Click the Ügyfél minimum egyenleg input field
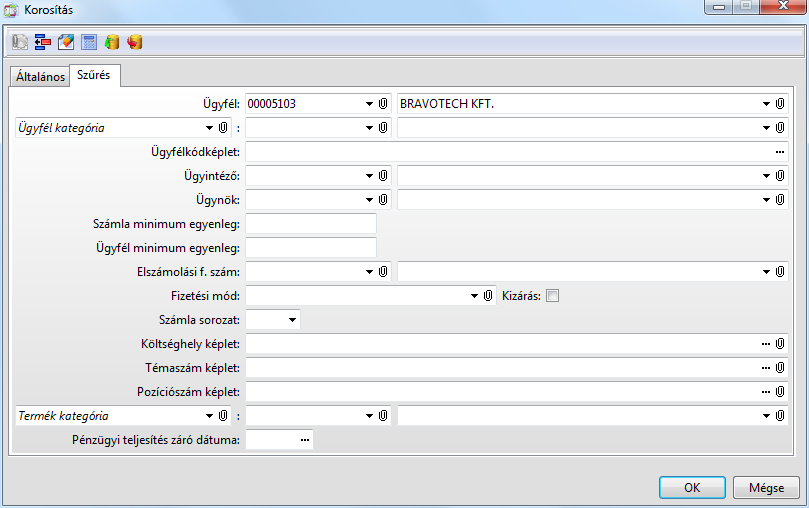The width and height of the screenshot is (809, 508). pyautogui.click(x=311, y=248)
